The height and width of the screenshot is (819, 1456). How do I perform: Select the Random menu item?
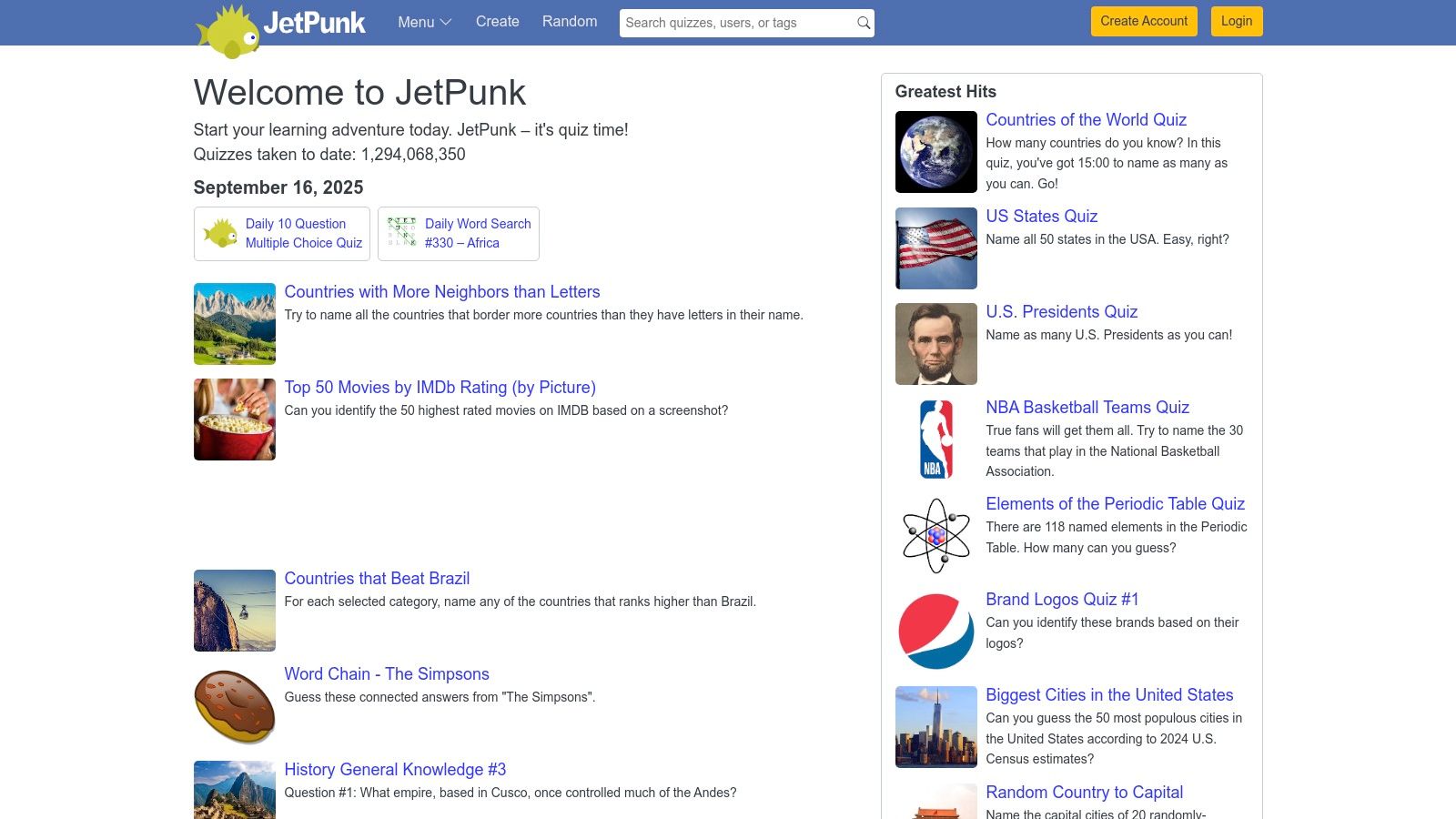[570, 22]
